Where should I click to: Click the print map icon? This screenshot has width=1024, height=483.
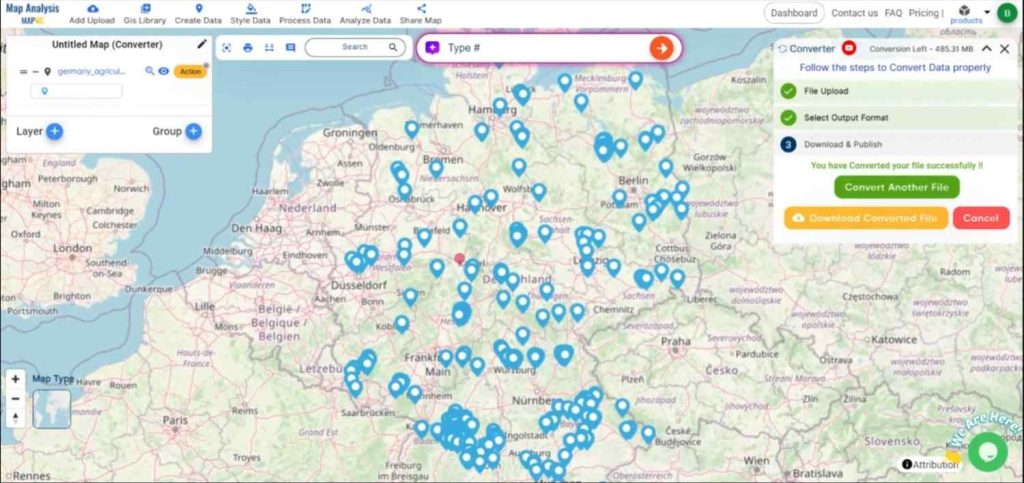point(247,47)
